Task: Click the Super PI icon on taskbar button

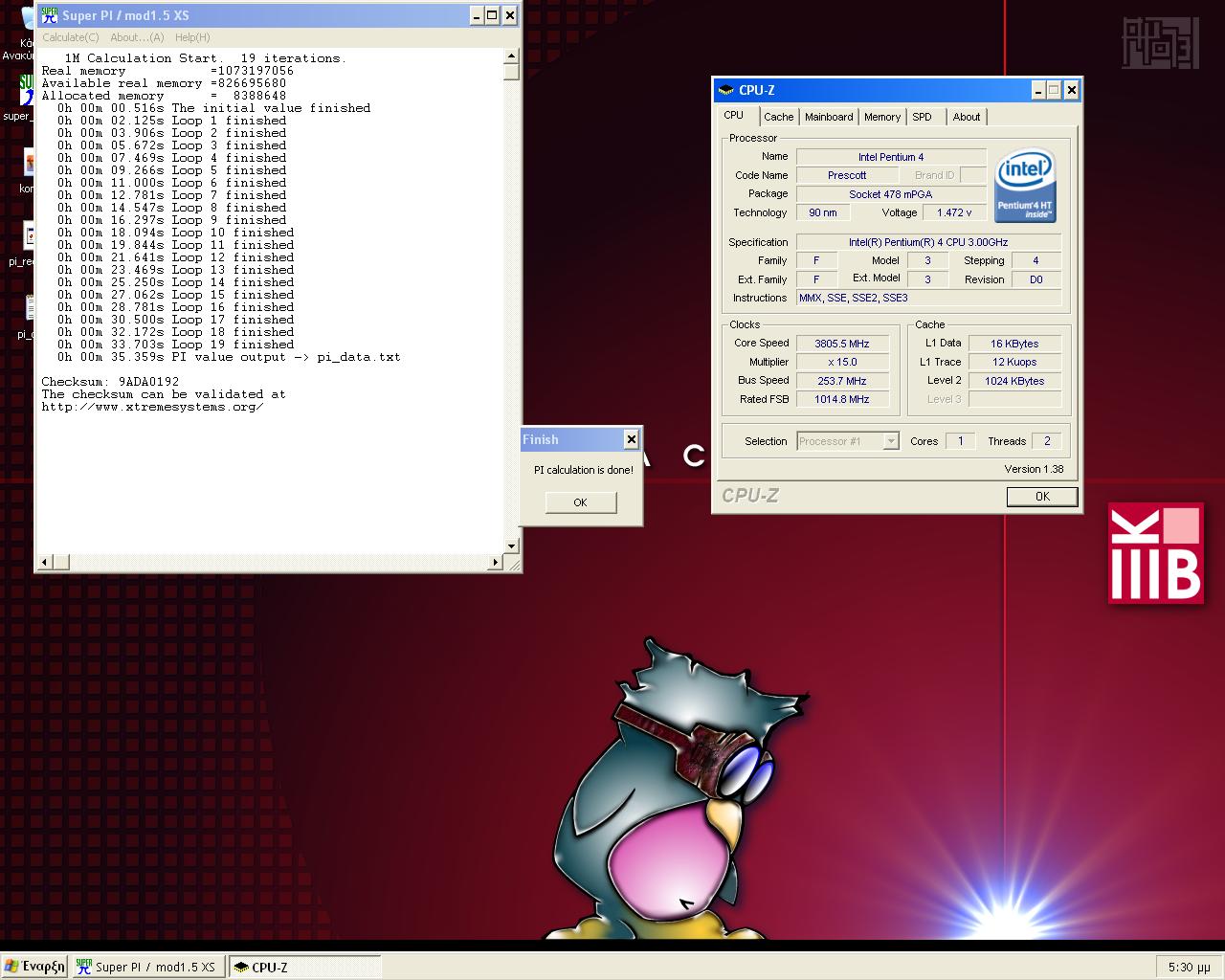Action: [84, 967]
